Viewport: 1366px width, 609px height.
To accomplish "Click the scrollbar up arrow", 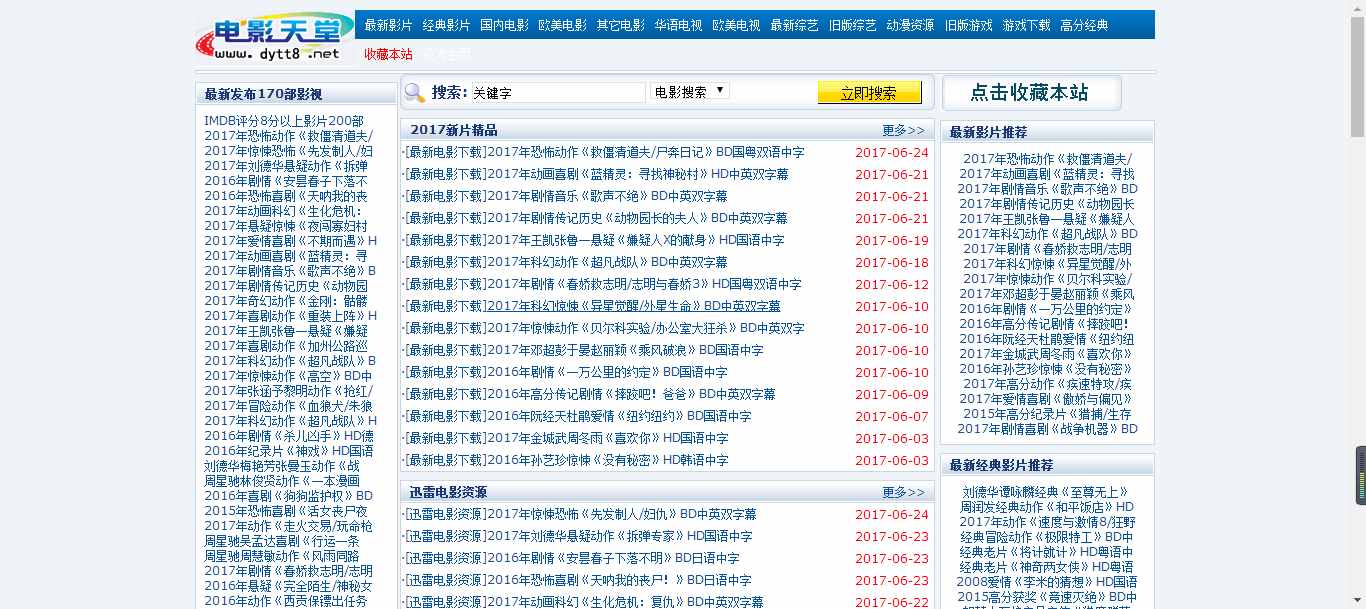I will tap(1357, 7).
